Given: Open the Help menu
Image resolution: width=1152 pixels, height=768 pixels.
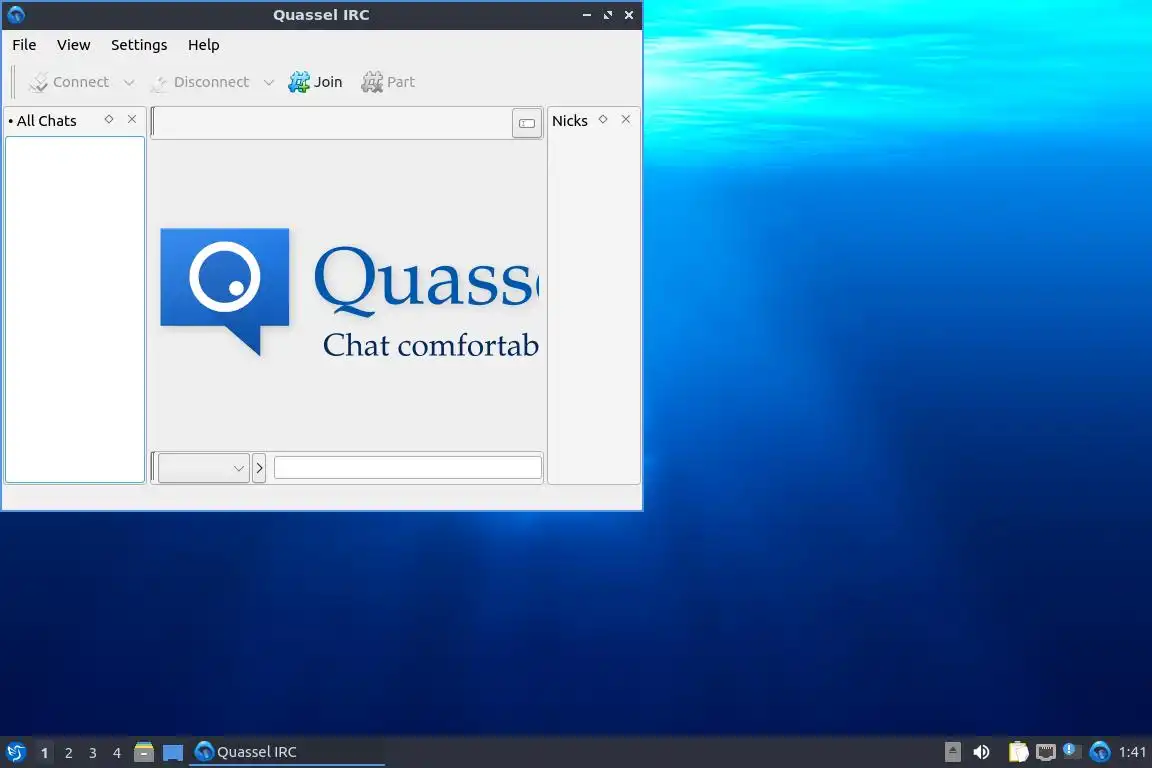Looking at the screenshot, I should (204, 45).
